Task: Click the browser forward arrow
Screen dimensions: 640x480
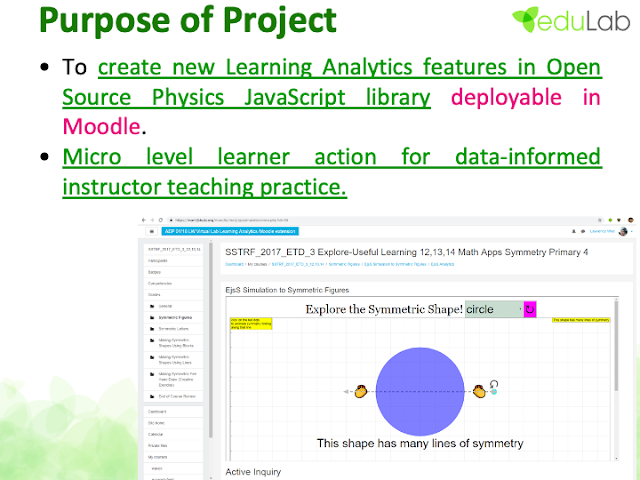Action: click(x=152, y=220)
